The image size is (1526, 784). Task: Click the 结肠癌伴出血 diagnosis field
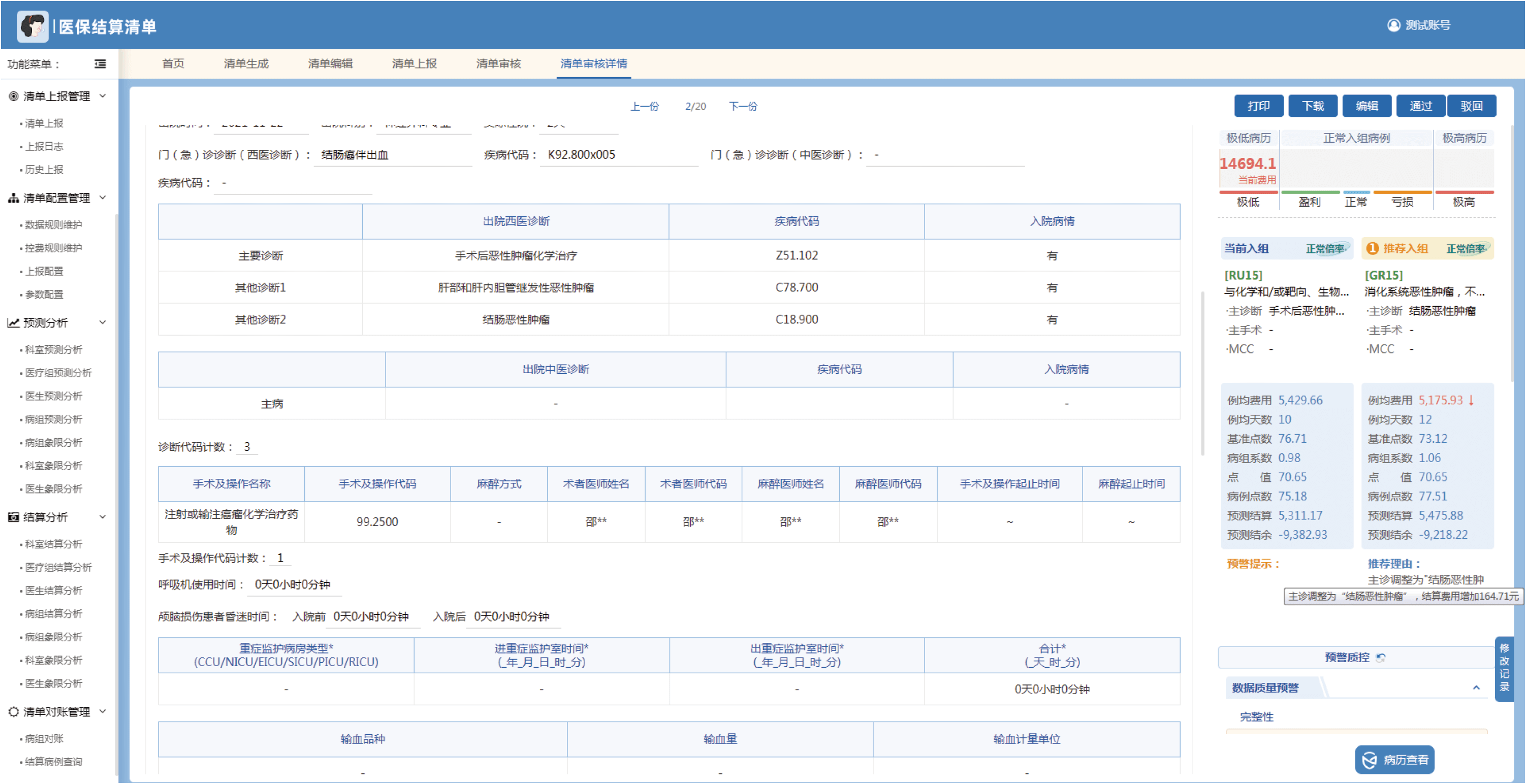[x=393, y=155]
